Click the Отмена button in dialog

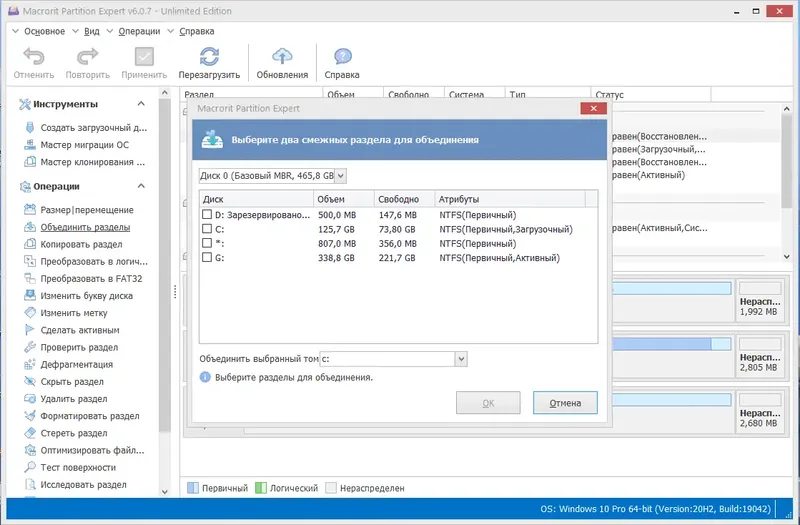(565, 403)
